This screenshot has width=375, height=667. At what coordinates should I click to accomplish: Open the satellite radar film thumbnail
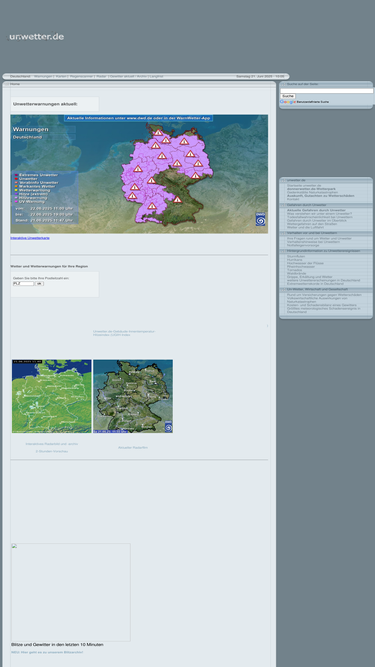[x=133, y=396]
